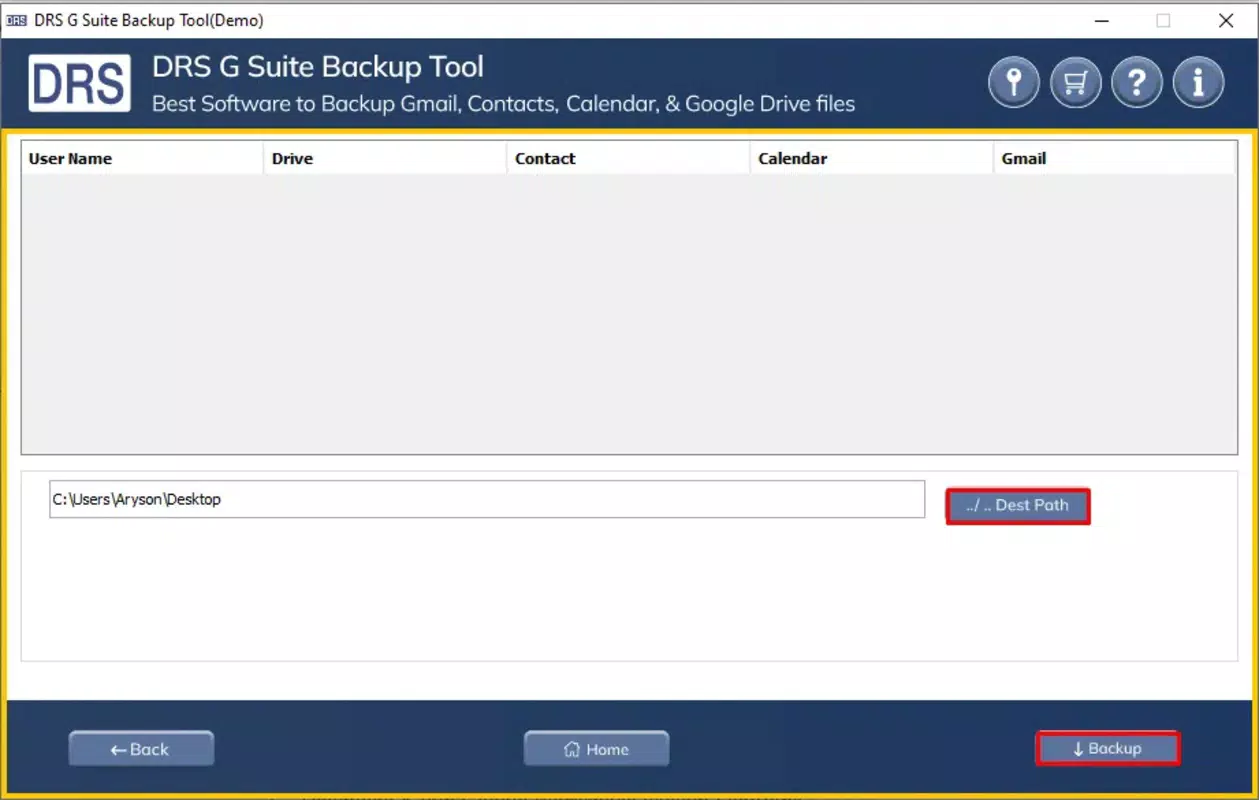Open the info about icon

1198,82
